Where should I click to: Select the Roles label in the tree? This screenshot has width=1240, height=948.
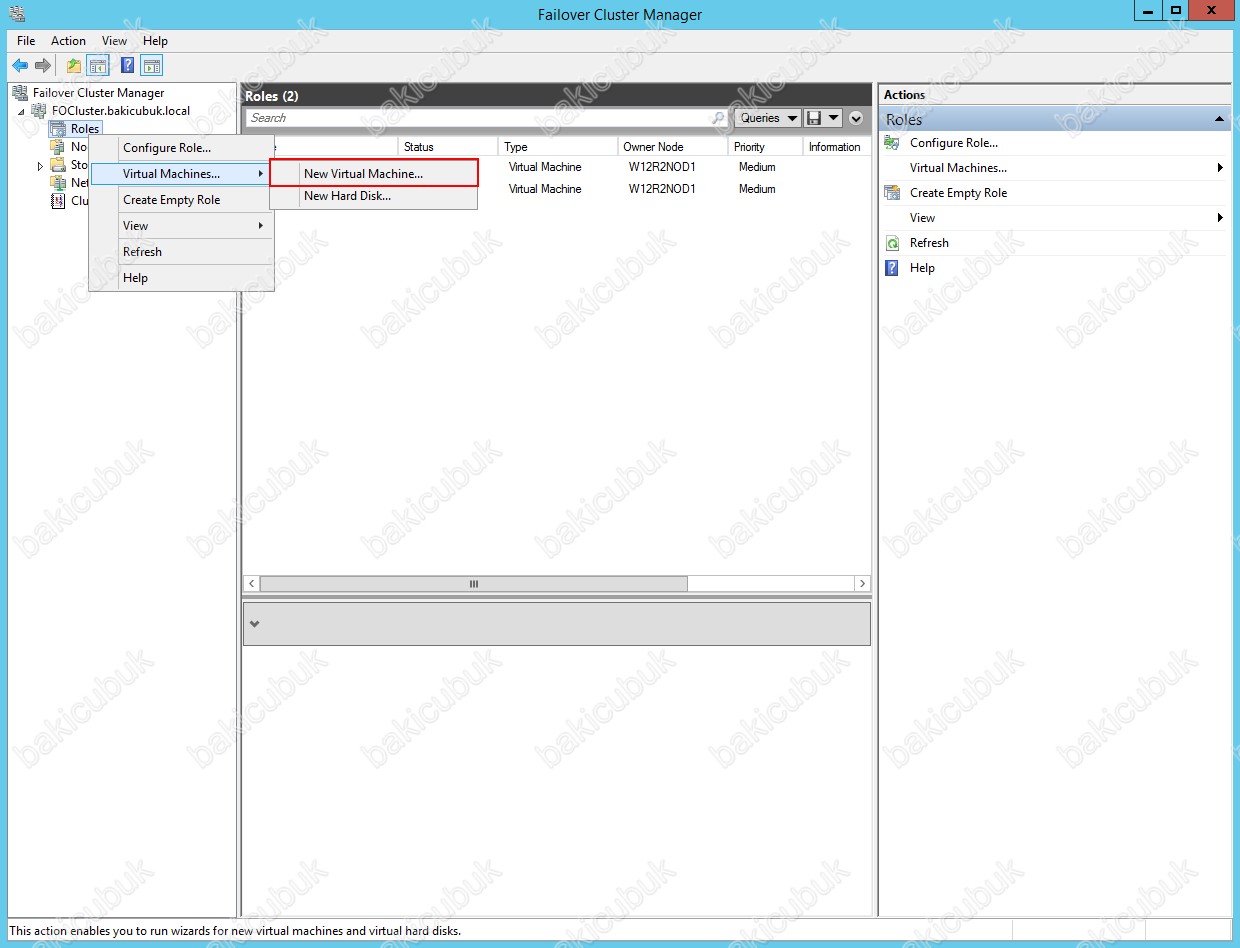85,129
